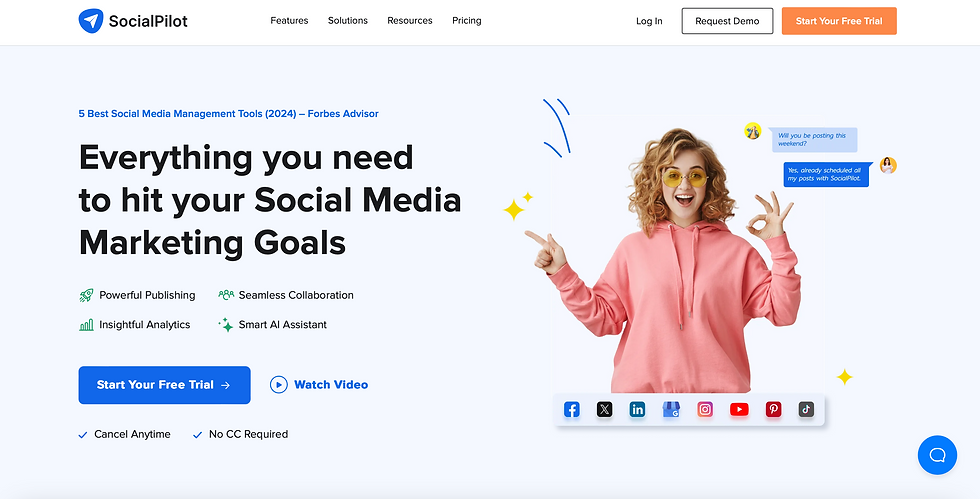Click the Watch Video link text
The height and width of the screenshot is (499, 980).
pyautogui.click(x=331, y=385)
